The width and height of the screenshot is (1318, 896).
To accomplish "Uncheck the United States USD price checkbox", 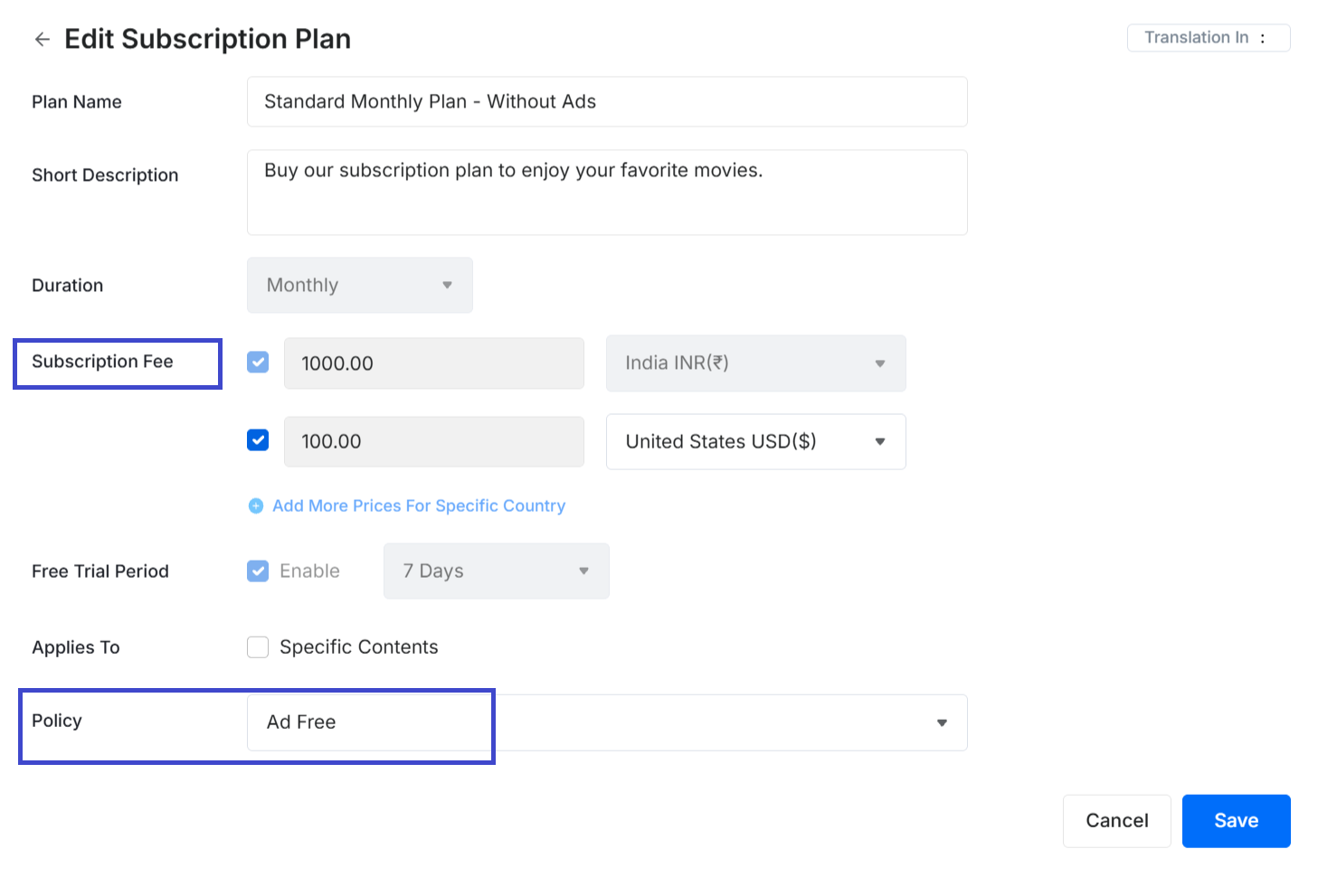I will [258, 440].
